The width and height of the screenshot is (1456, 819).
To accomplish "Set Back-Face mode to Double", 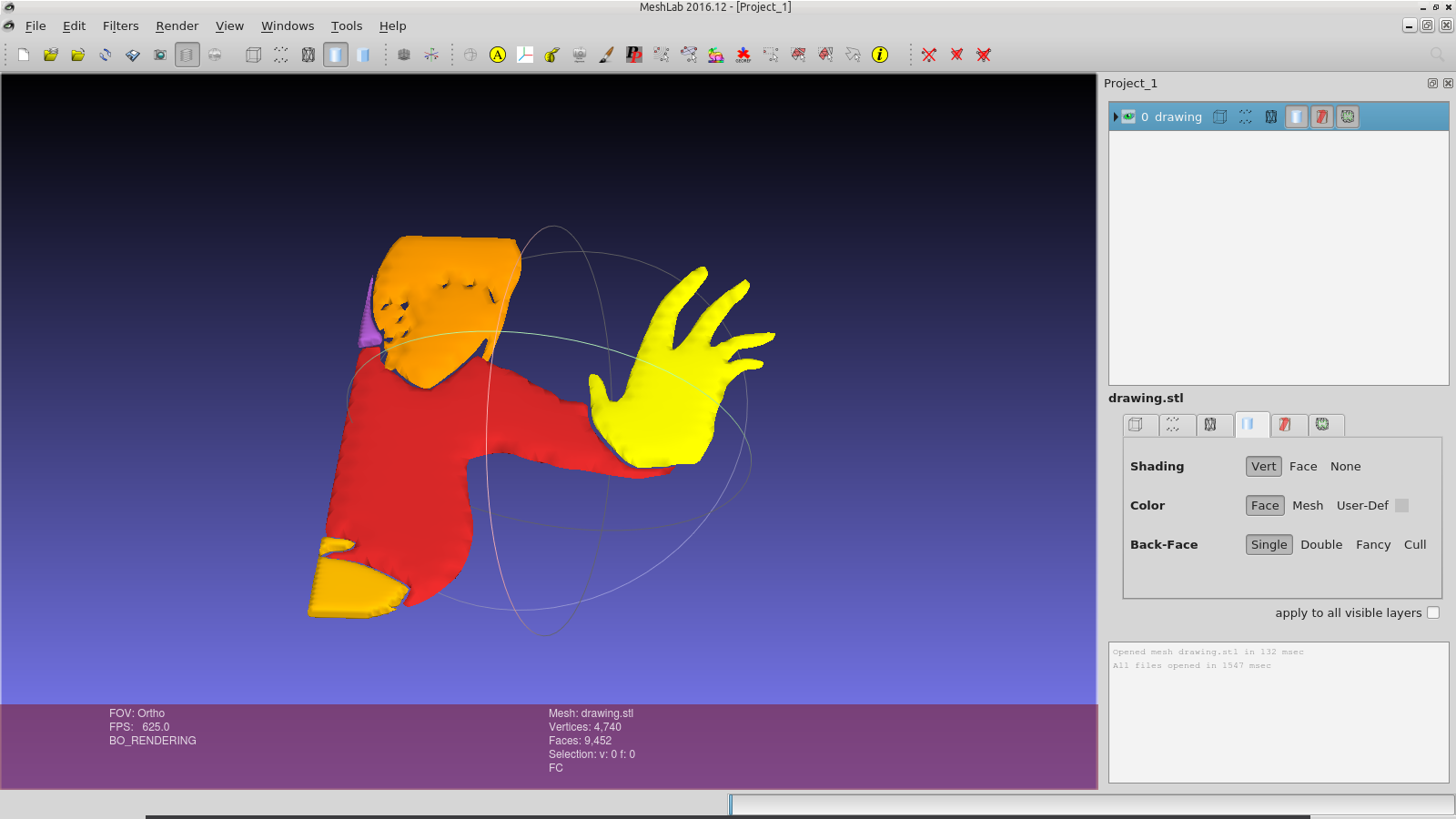I will coord(1321,544).
